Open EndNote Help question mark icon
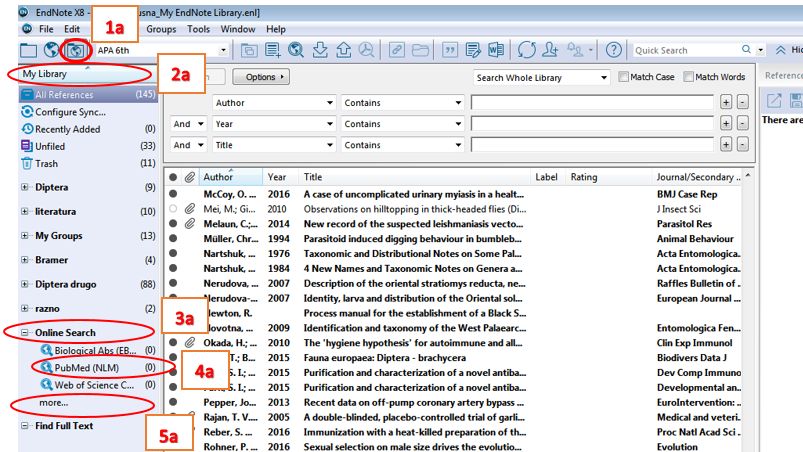The image size is (803, 452). [x=614, y=50]
